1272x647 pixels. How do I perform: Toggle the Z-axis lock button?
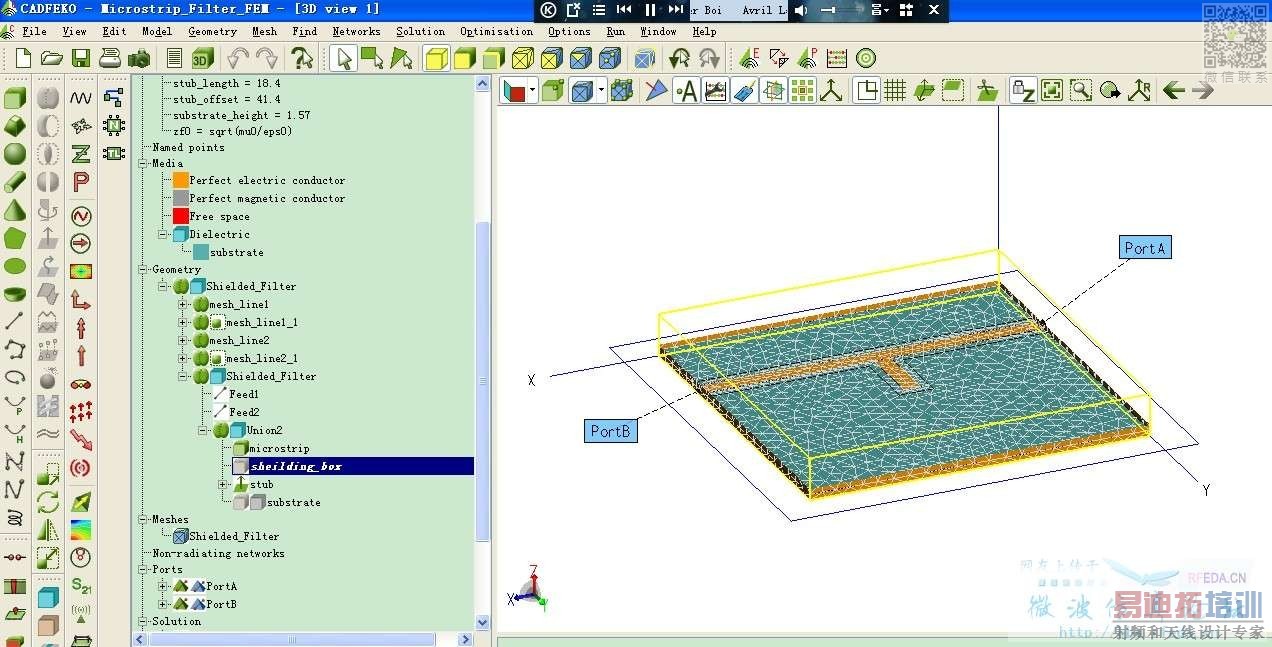[x=1022, y=91]
